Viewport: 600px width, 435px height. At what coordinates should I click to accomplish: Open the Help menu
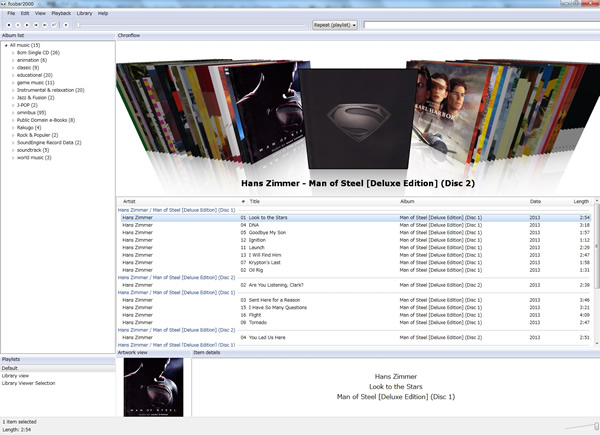[x=103, y=13]
